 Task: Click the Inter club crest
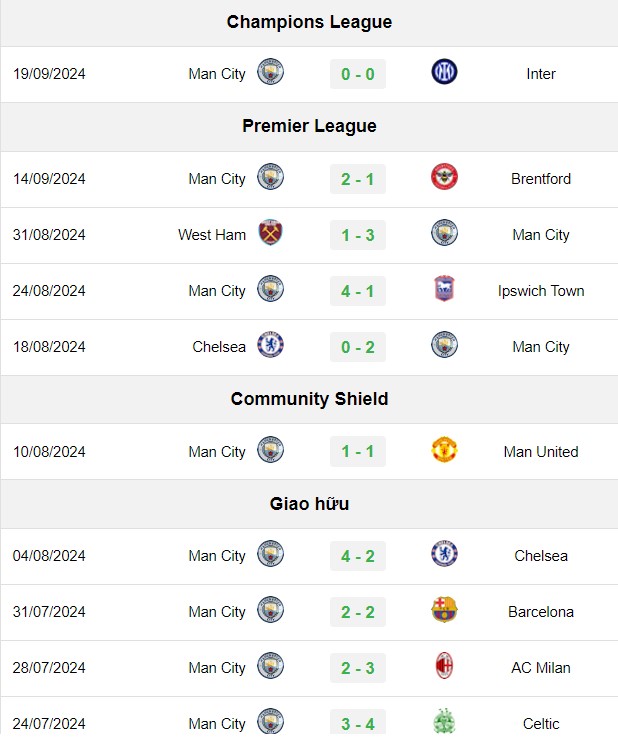(x=444, y=72)
